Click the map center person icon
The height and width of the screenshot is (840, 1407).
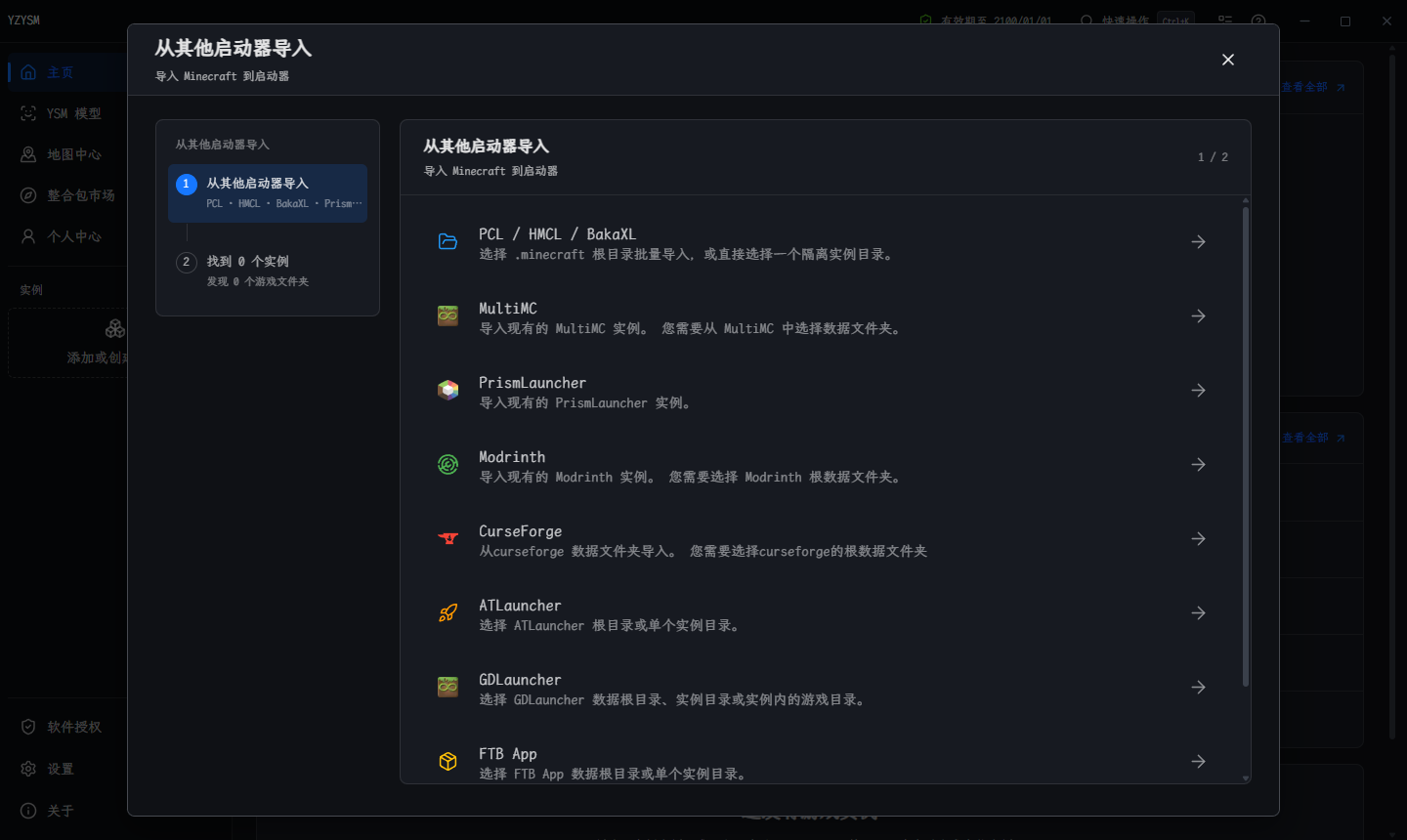click(x=28, y=154)
